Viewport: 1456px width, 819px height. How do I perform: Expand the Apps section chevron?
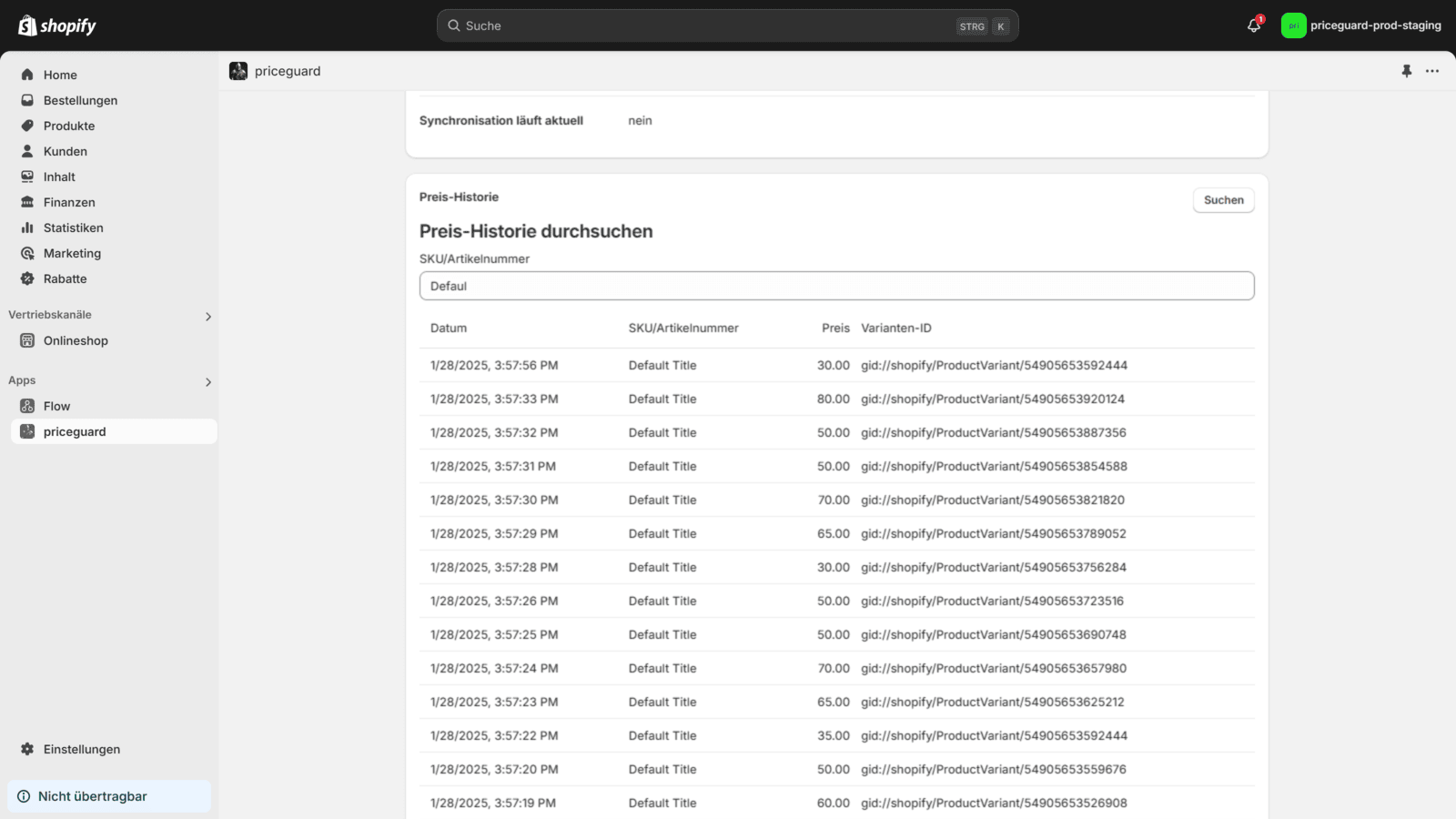[208, 382]
